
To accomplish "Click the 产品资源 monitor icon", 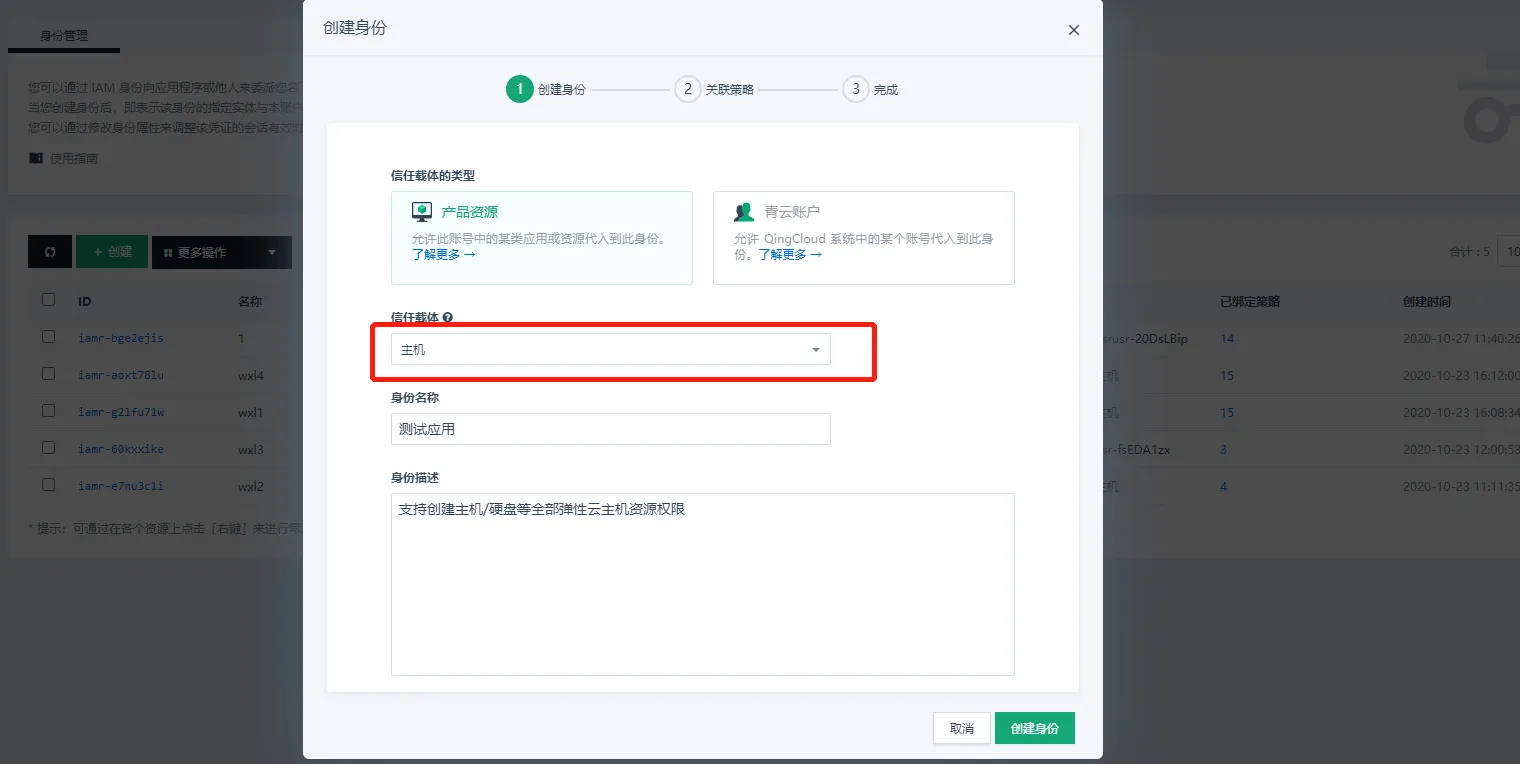I will pyautogui.click(x=422, y=212).
